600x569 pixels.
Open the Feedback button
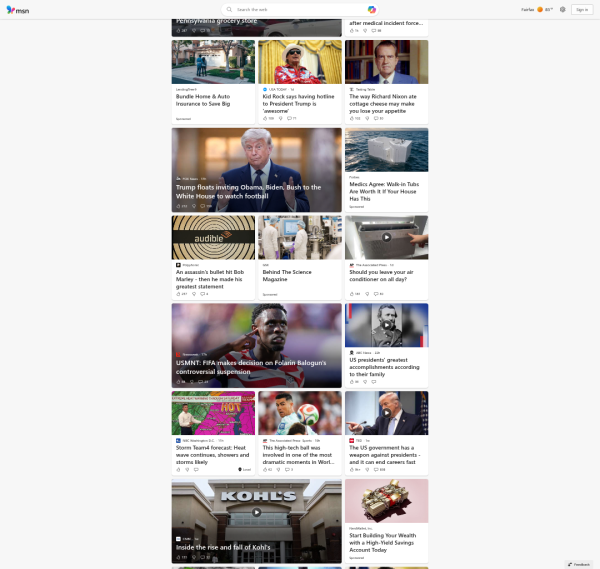(579, 564)
